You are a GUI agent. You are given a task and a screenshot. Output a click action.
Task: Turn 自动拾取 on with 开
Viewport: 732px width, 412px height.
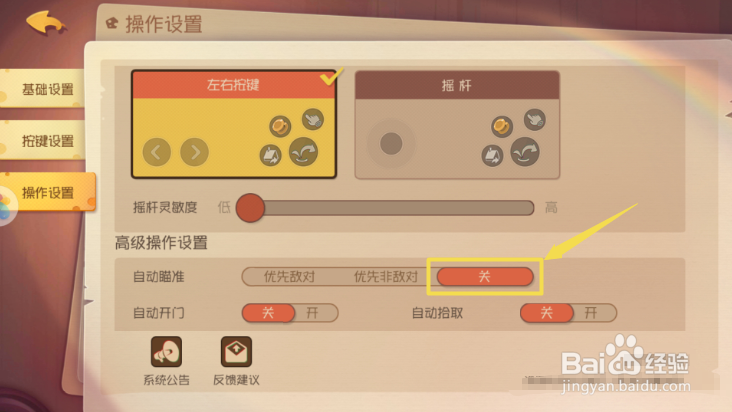[591, 313]
